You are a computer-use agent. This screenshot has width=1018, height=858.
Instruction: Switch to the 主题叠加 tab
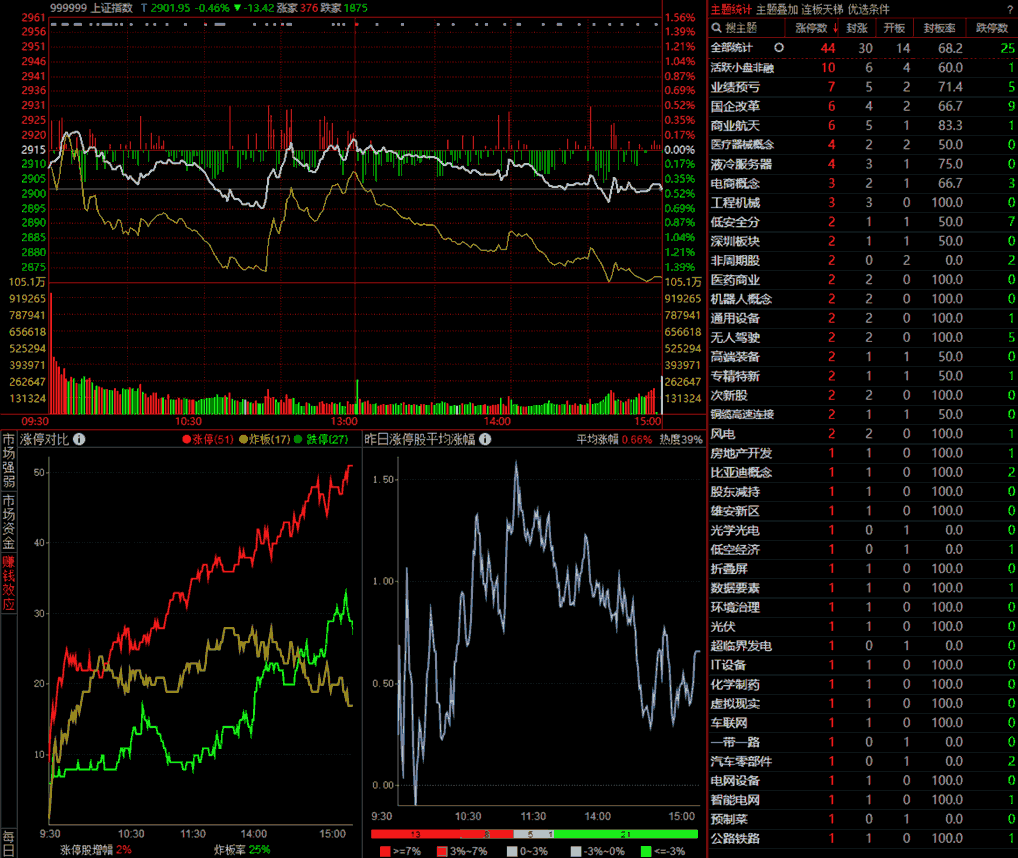pyautogui.click(x=776, y=9)
